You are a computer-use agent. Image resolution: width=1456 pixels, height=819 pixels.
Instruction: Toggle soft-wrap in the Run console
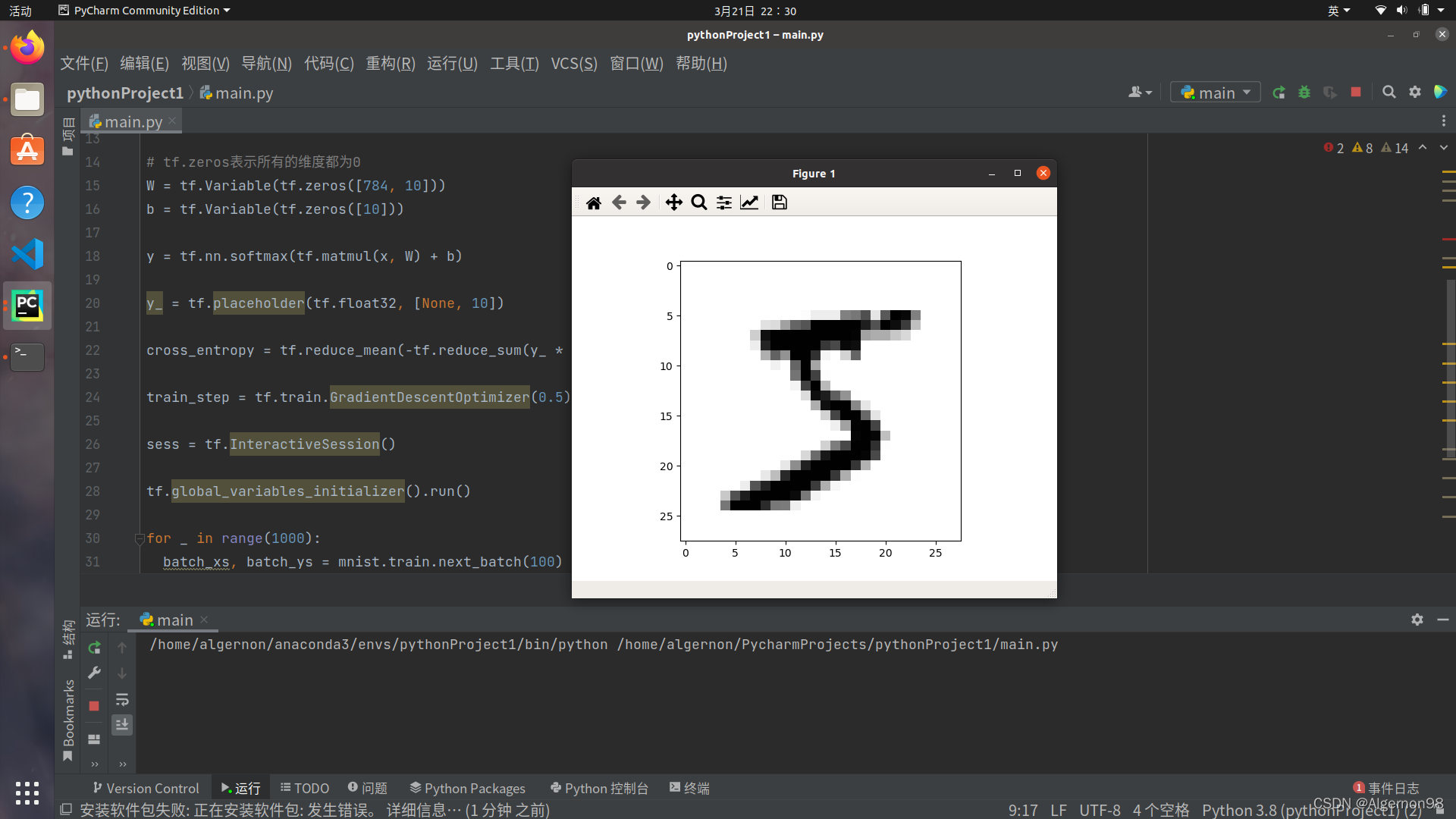[122, 699]
